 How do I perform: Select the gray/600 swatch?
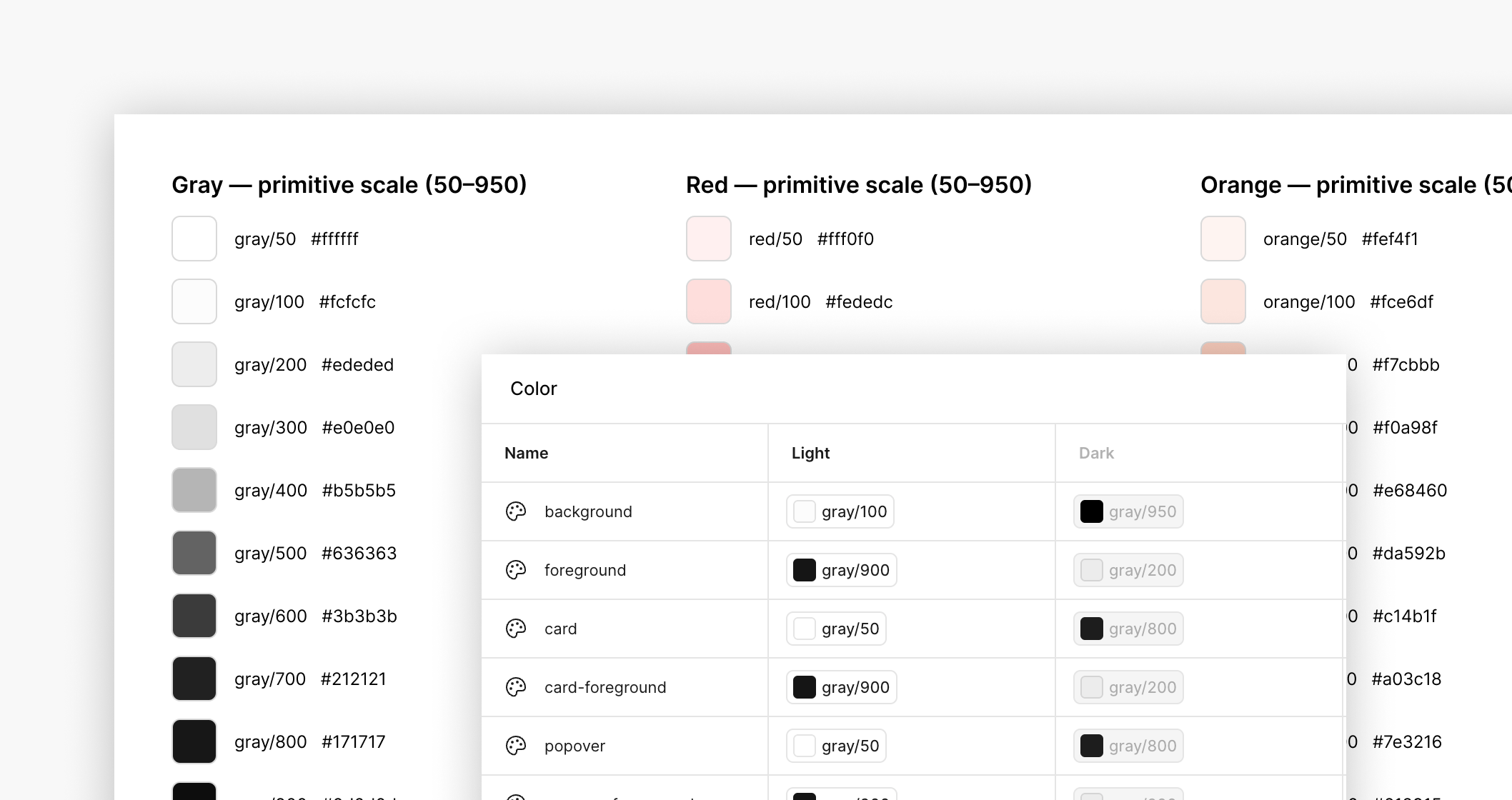point(194,616)
